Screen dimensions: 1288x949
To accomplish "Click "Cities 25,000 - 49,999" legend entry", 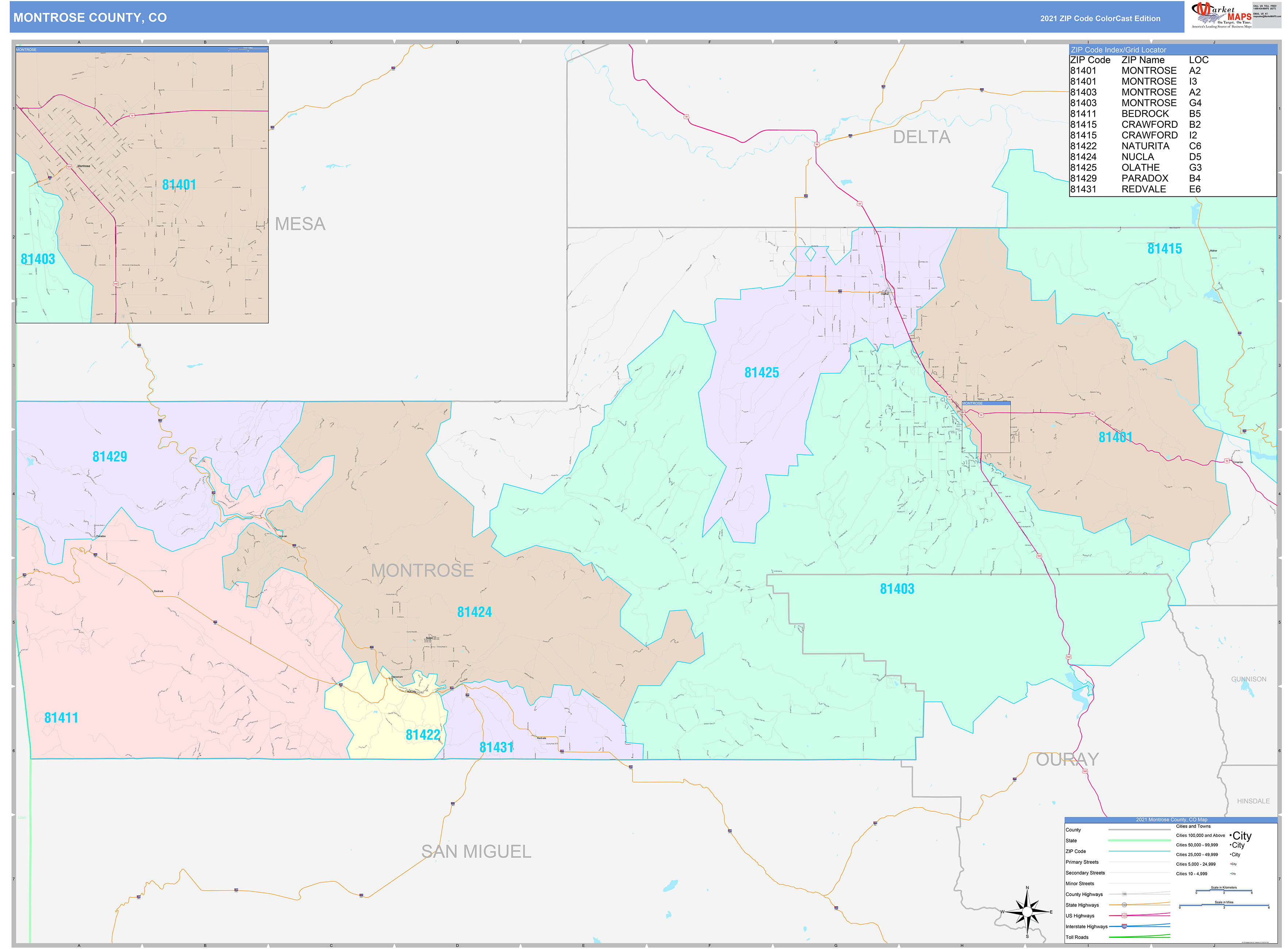I will point(1197,855).
